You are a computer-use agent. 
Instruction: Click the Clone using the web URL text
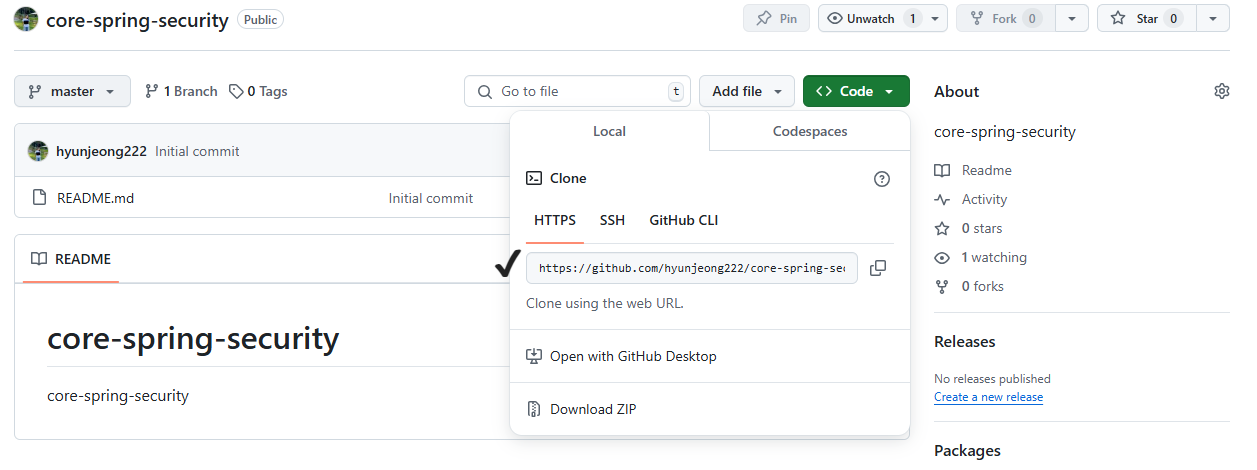pos(605,303)
